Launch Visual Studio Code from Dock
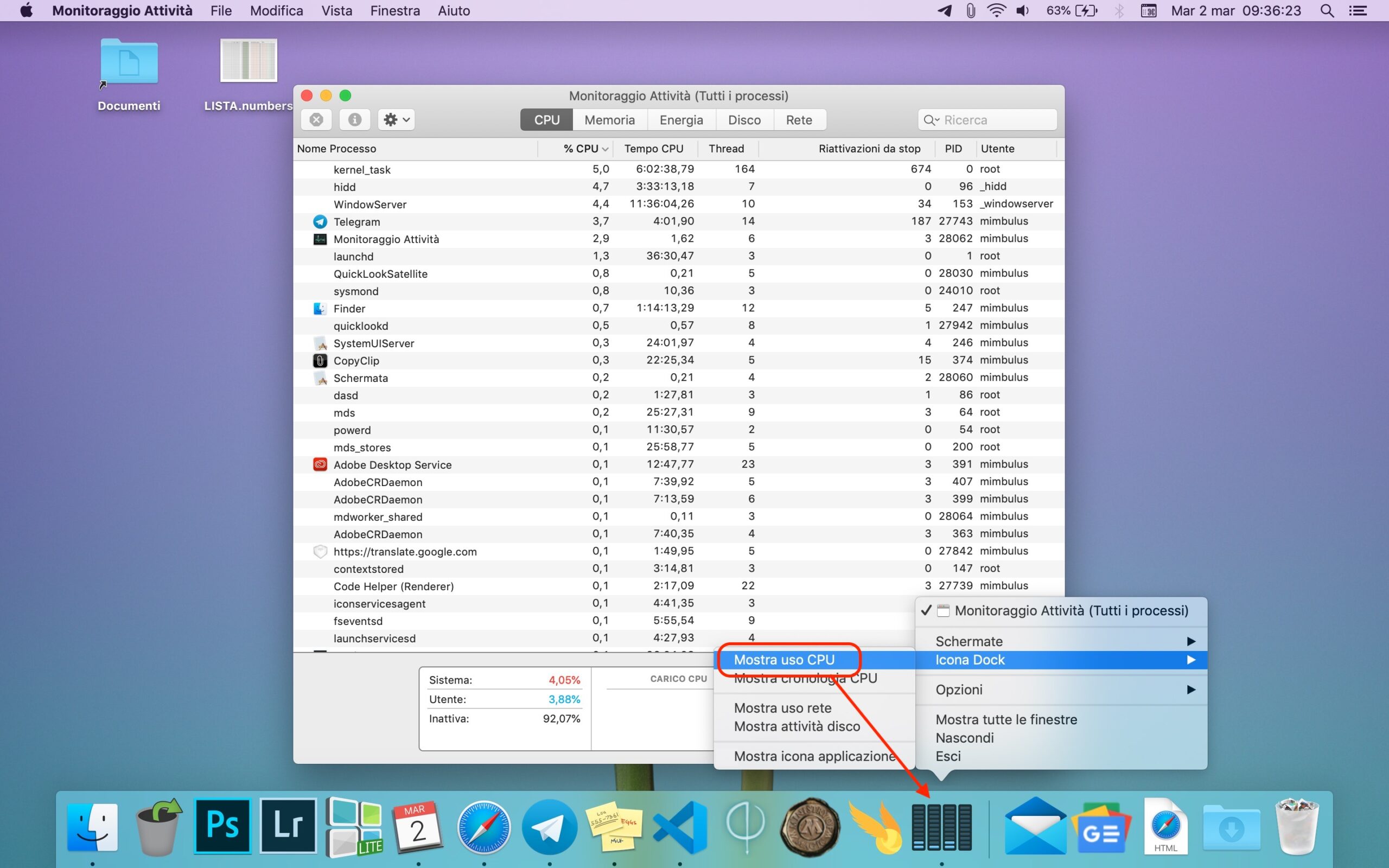 pos(681,827)
